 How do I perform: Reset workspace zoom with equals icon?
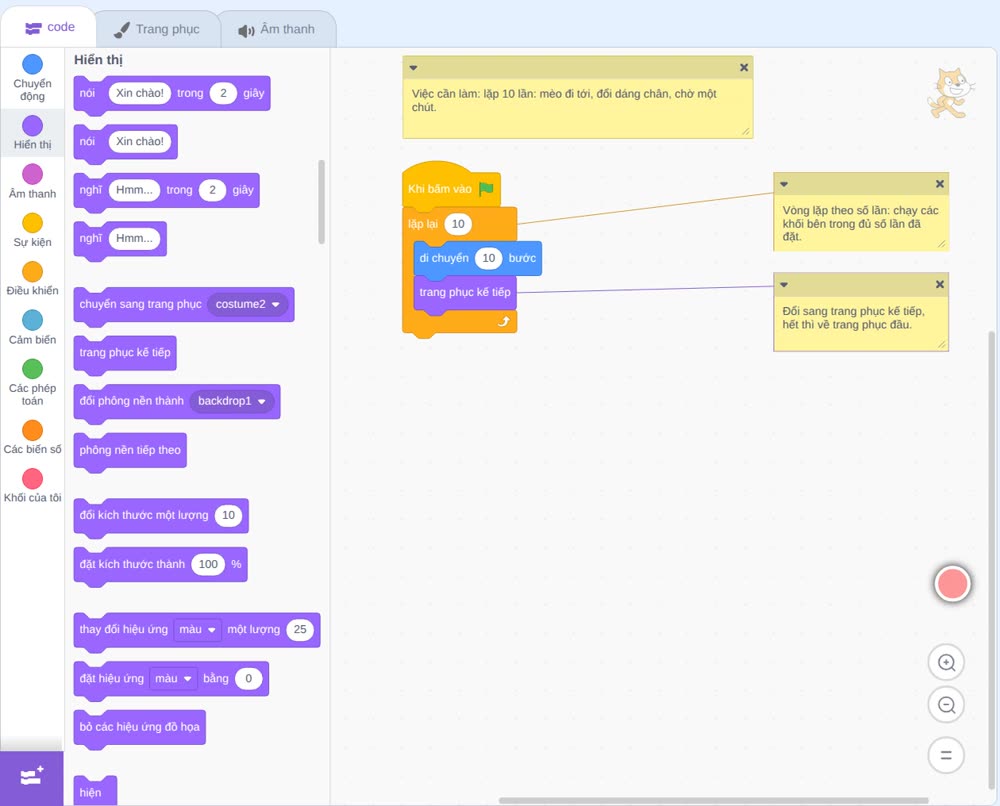pyautogui.click(x=946, y=755)
